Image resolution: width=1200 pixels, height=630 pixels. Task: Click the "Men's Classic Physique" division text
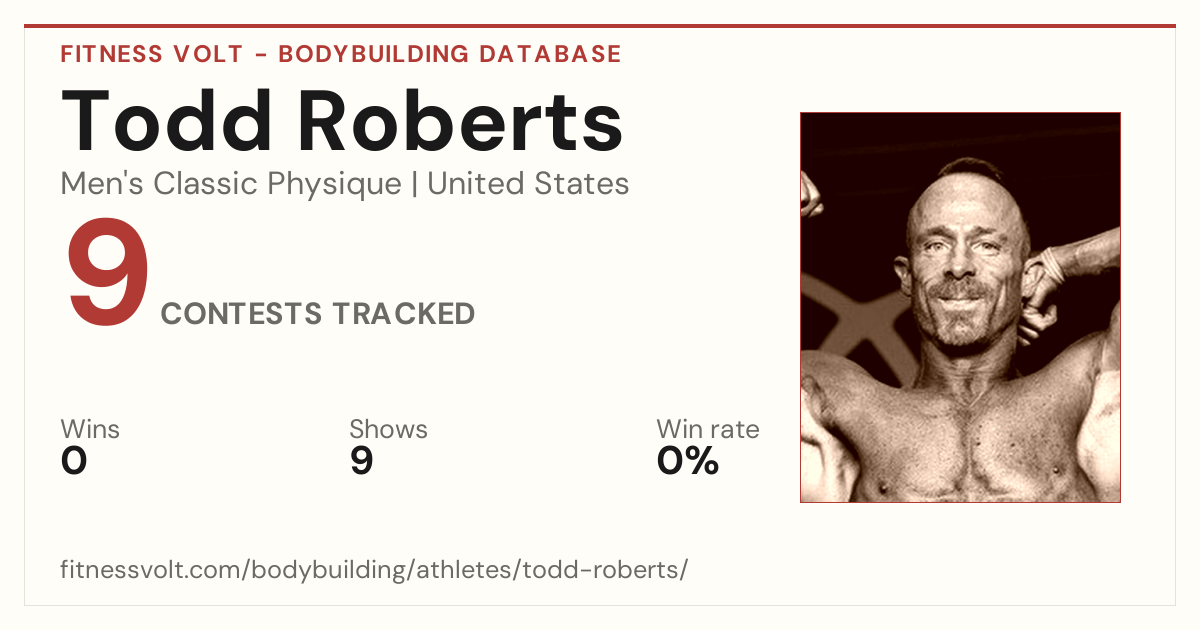[x=231, y=184]
